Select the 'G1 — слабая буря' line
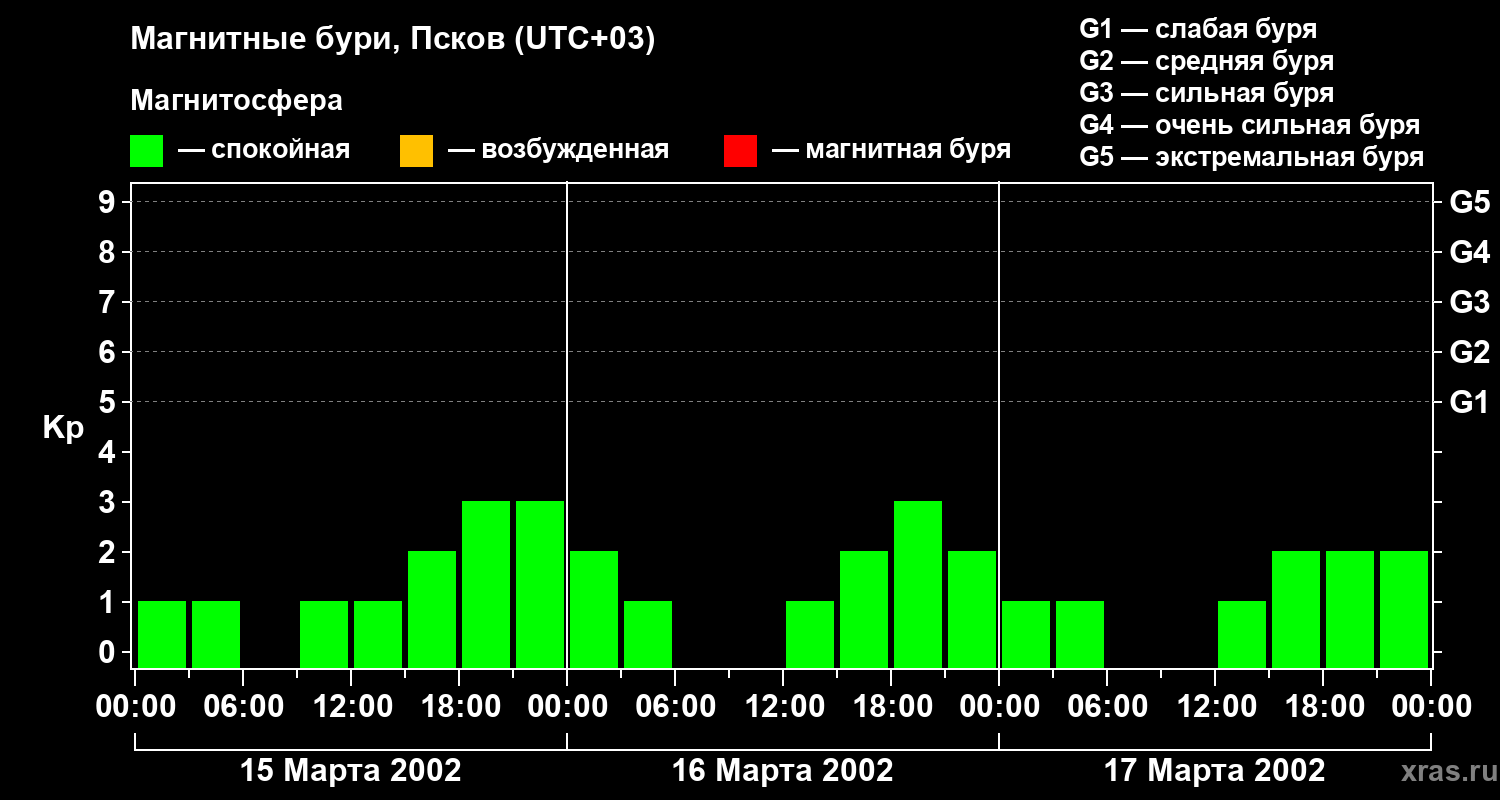This screenshot has width=1500, height=800. click(1198, 28)
